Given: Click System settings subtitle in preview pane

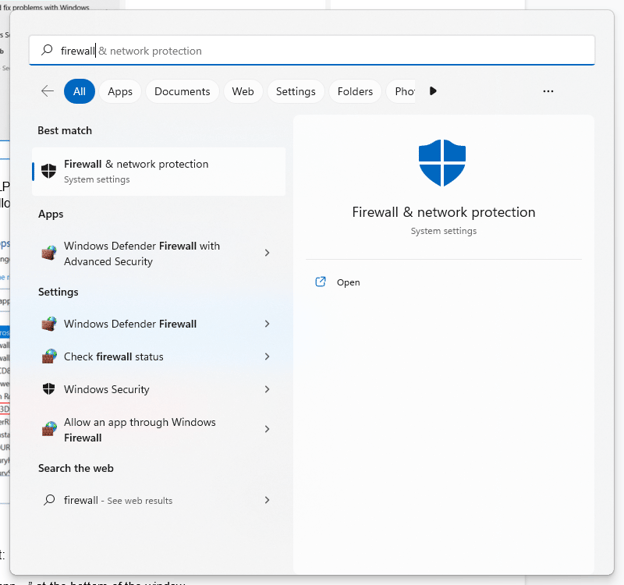Looking at the screenshot, I should pos(443,231).
